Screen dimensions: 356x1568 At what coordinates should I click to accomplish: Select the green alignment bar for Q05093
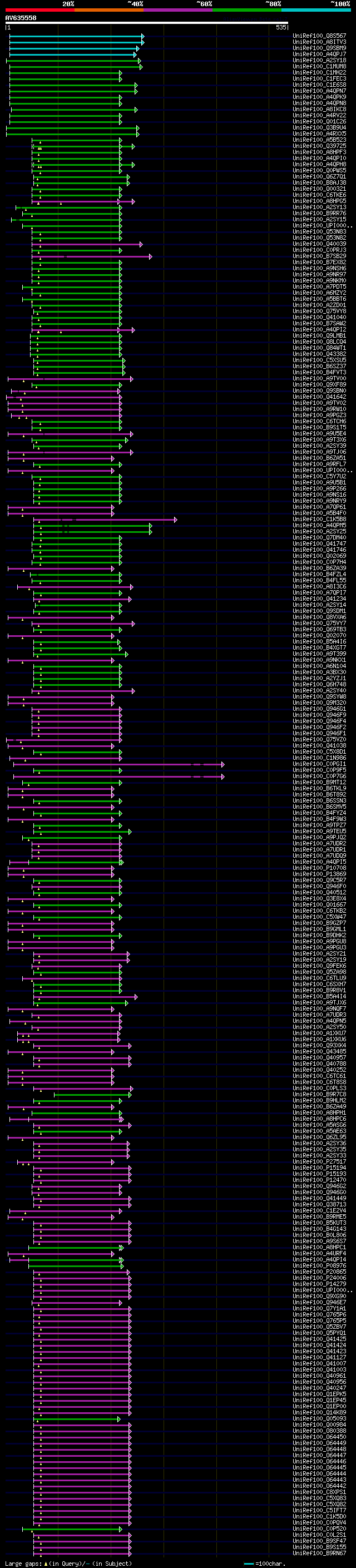tap(77, 1418)
